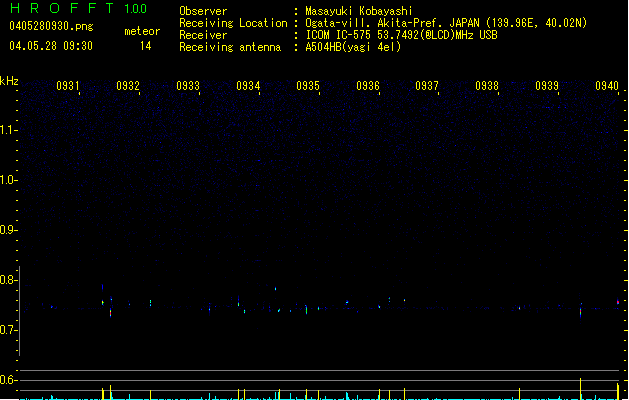Click the kHz axis unit label
629x400 pixels.
(9, 81)
